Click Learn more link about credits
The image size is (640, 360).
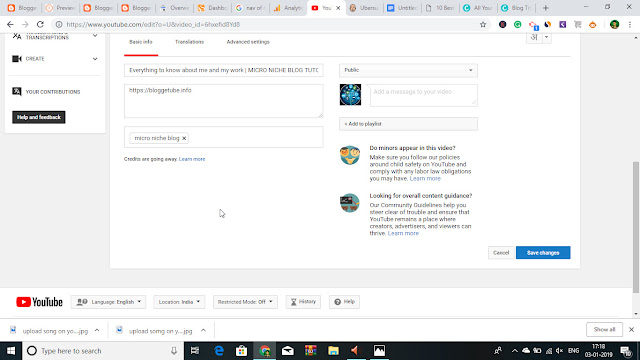click(x=192, y=159)
